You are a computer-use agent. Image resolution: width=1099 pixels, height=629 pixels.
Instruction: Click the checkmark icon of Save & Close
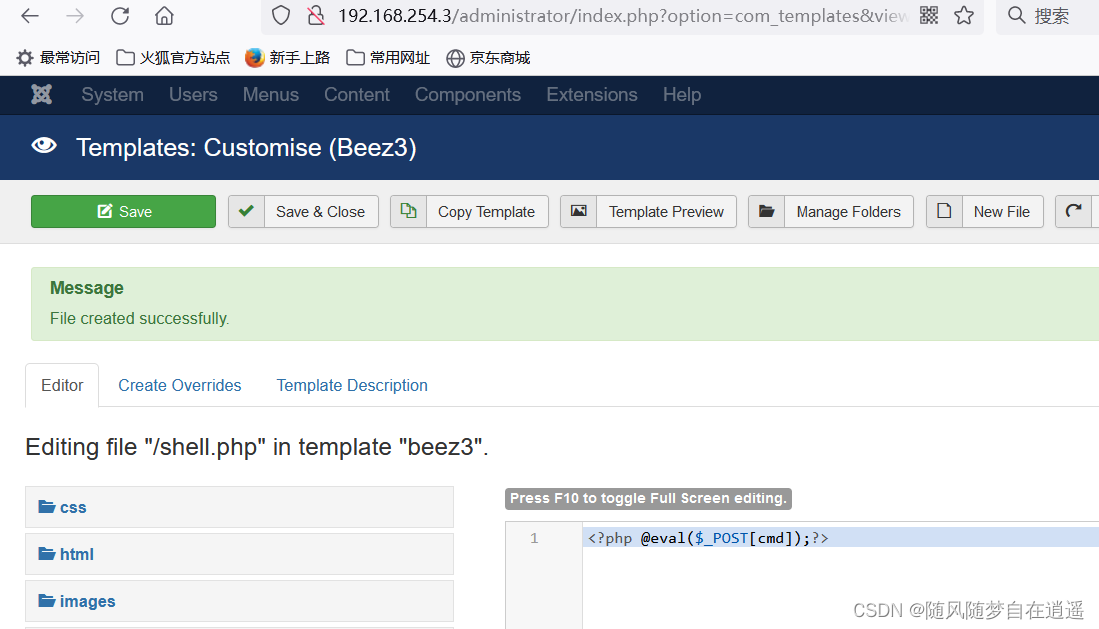pos(246,211)
